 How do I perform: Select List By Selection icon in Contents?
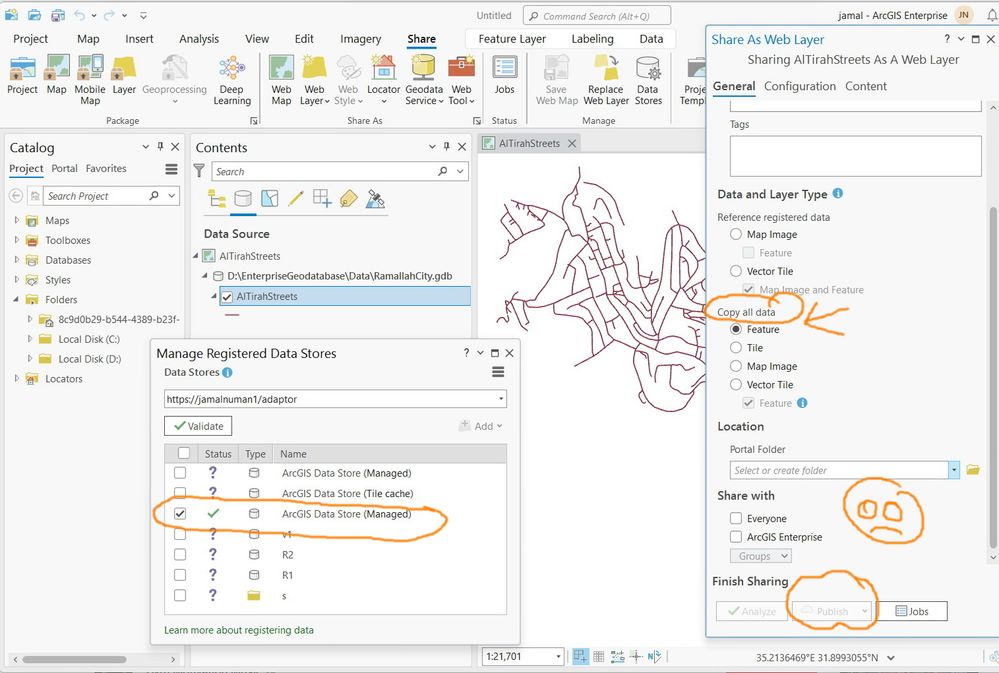270,199
